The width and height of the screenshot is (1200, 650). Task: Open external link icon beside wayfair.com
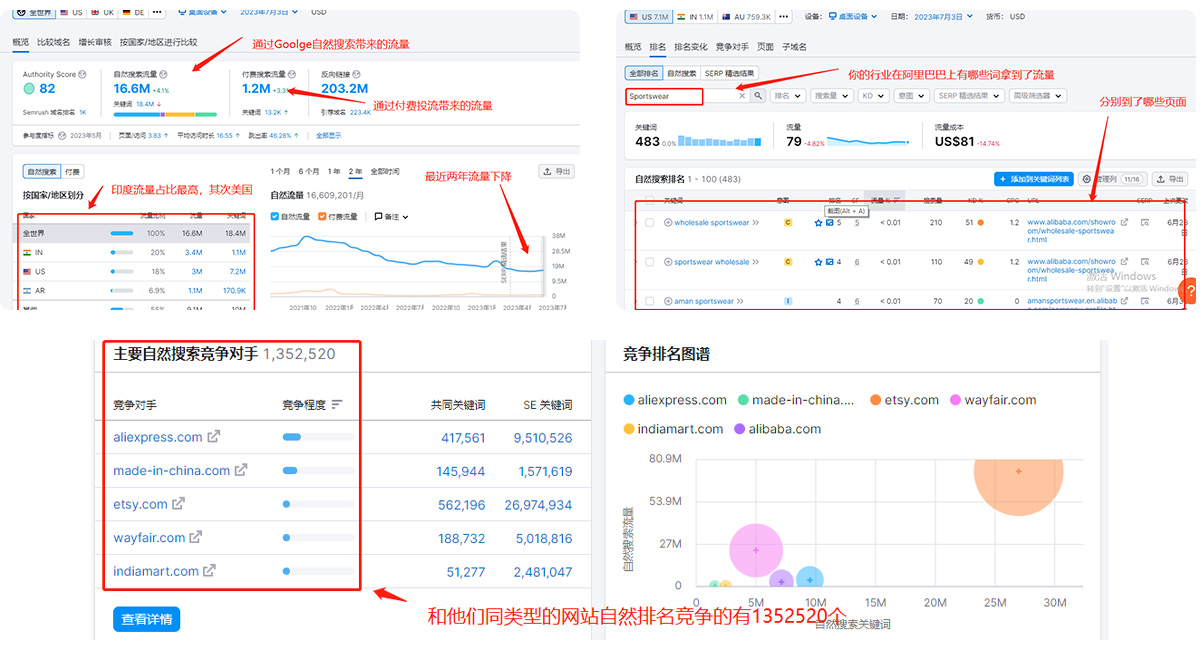click(196, 538)
